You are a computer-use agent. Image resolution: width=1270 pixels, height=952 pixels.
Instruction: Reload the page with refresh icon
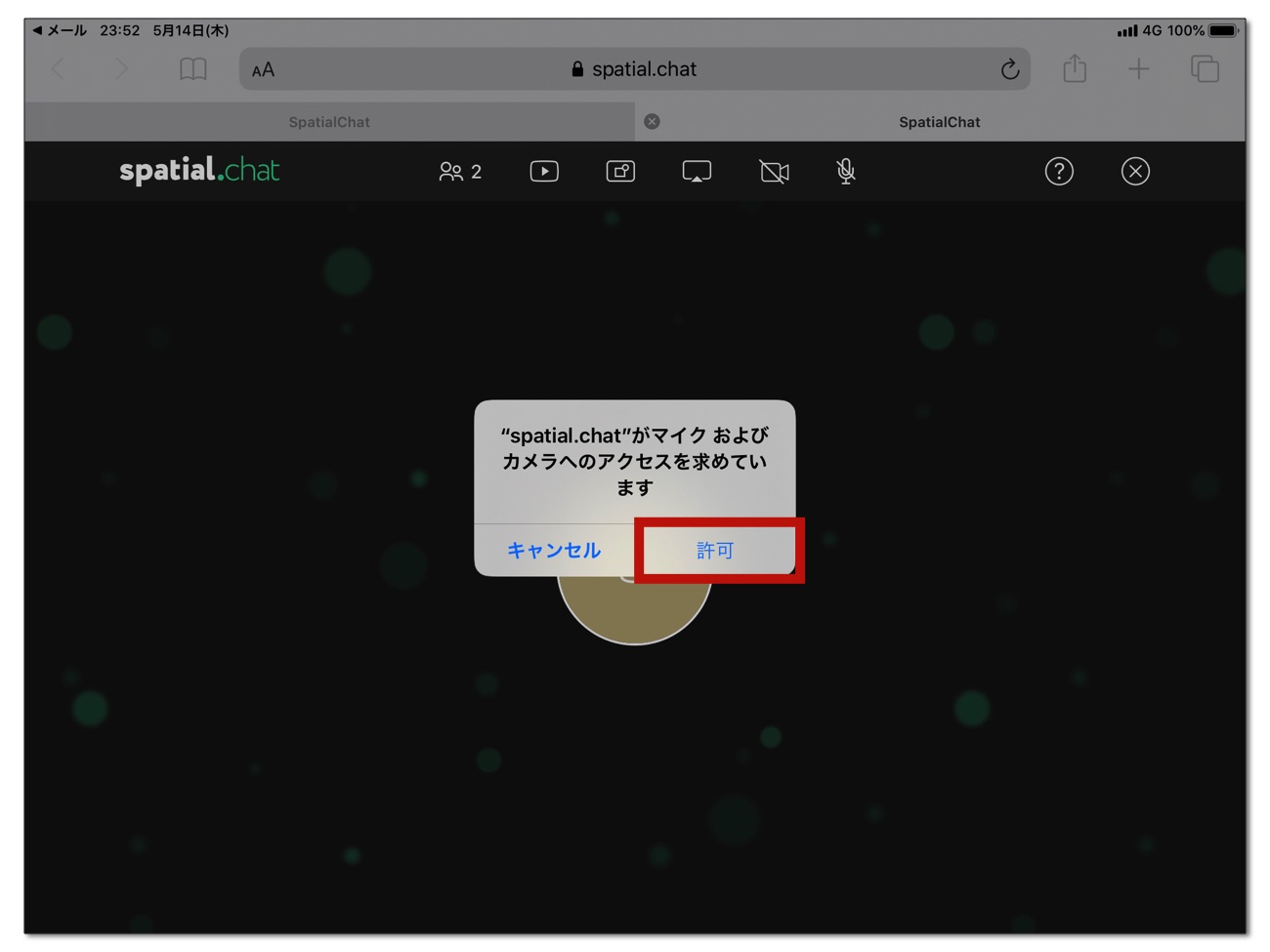coord(1010,69)
